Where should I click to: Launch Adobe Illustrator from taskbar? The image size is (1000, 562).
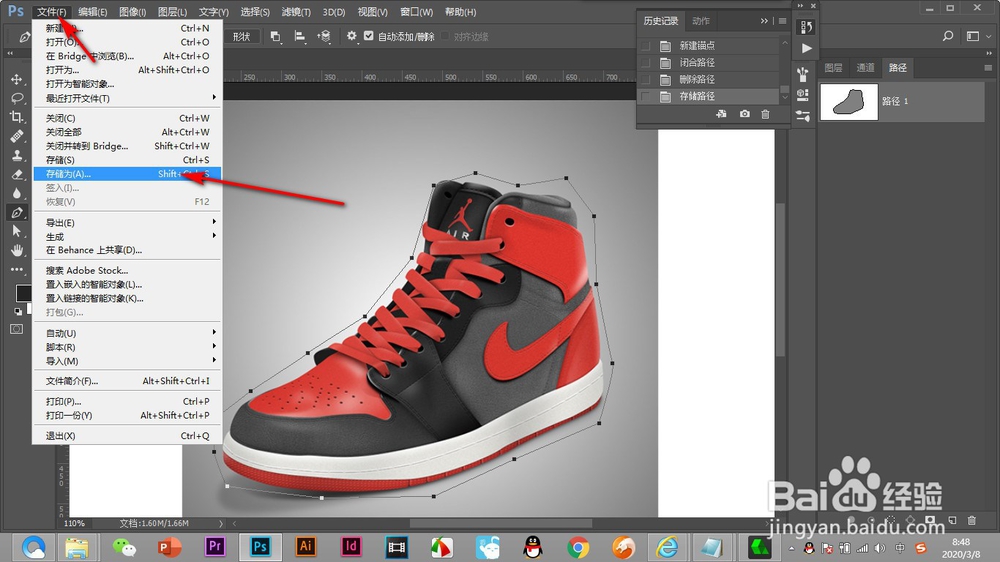pos(305,547)
